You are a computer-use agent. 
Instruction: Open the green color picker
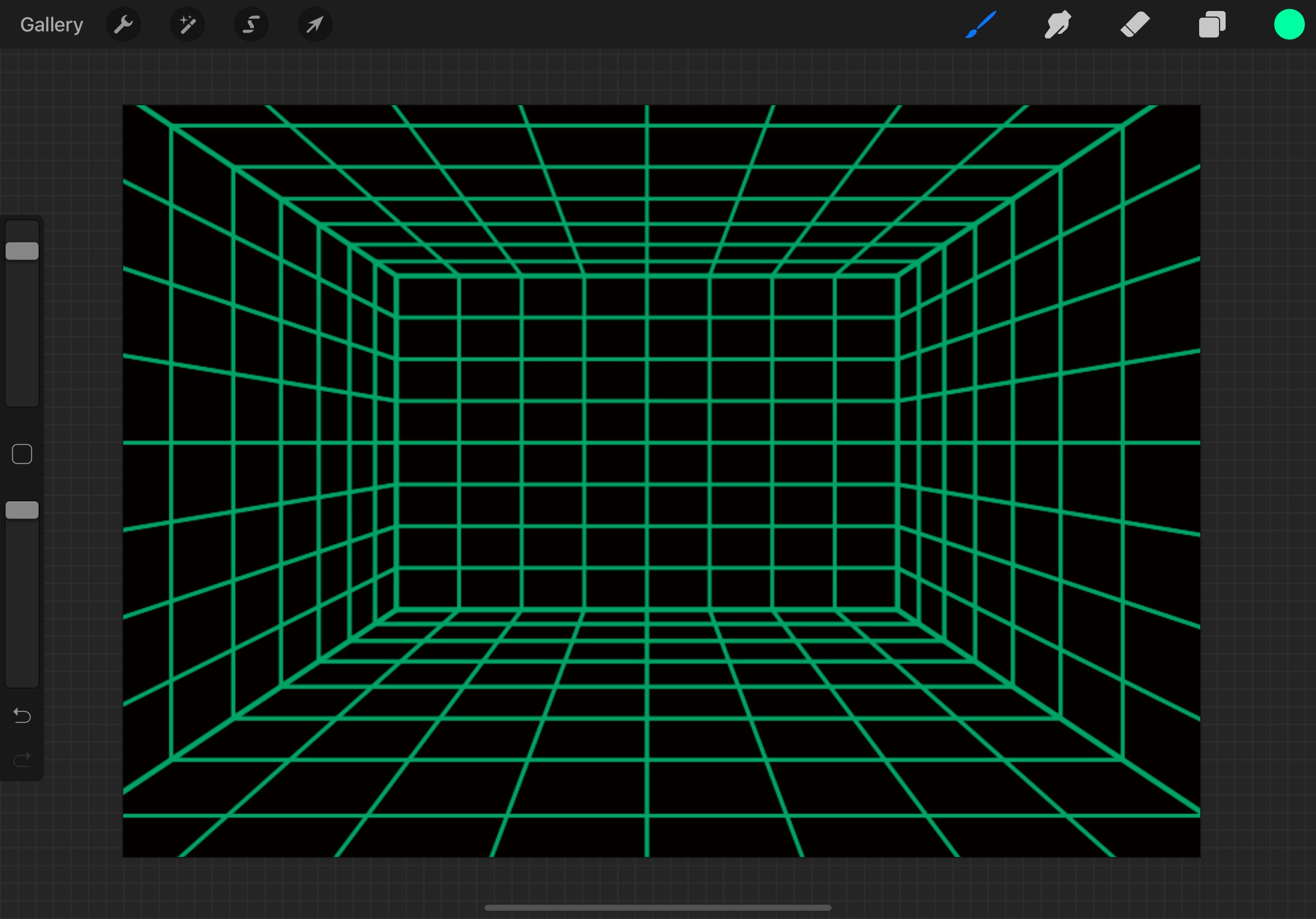(x=1289, y=25)
